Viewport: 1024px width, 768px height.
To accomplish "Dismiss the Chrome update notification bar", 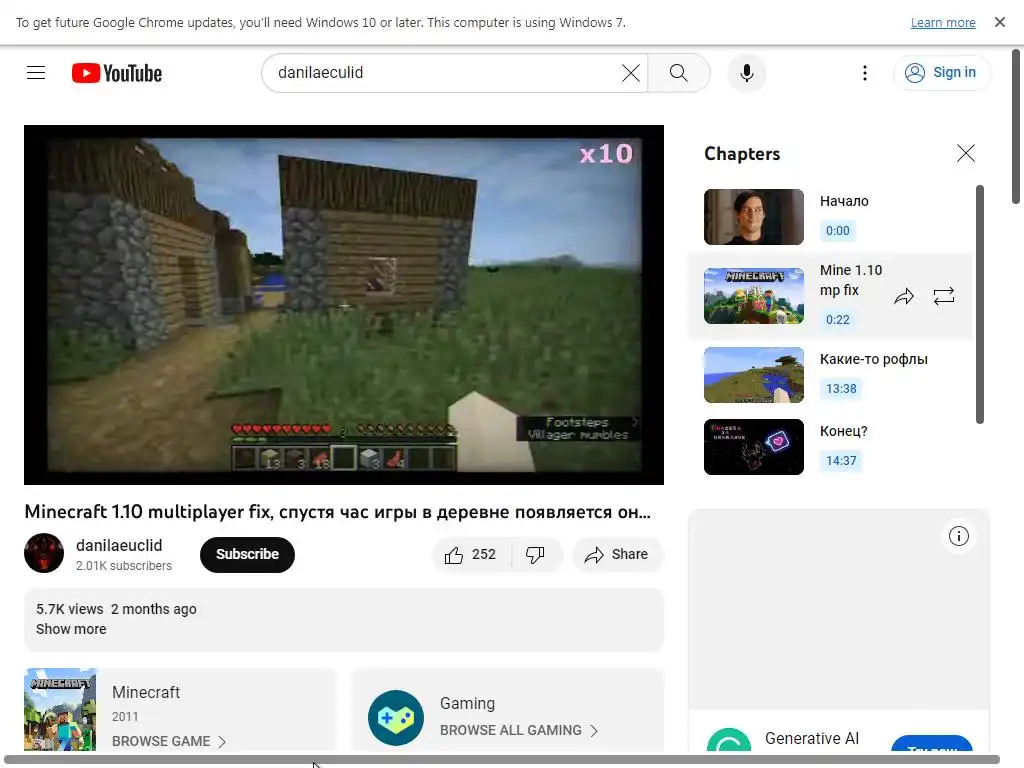I will point(999,22).
